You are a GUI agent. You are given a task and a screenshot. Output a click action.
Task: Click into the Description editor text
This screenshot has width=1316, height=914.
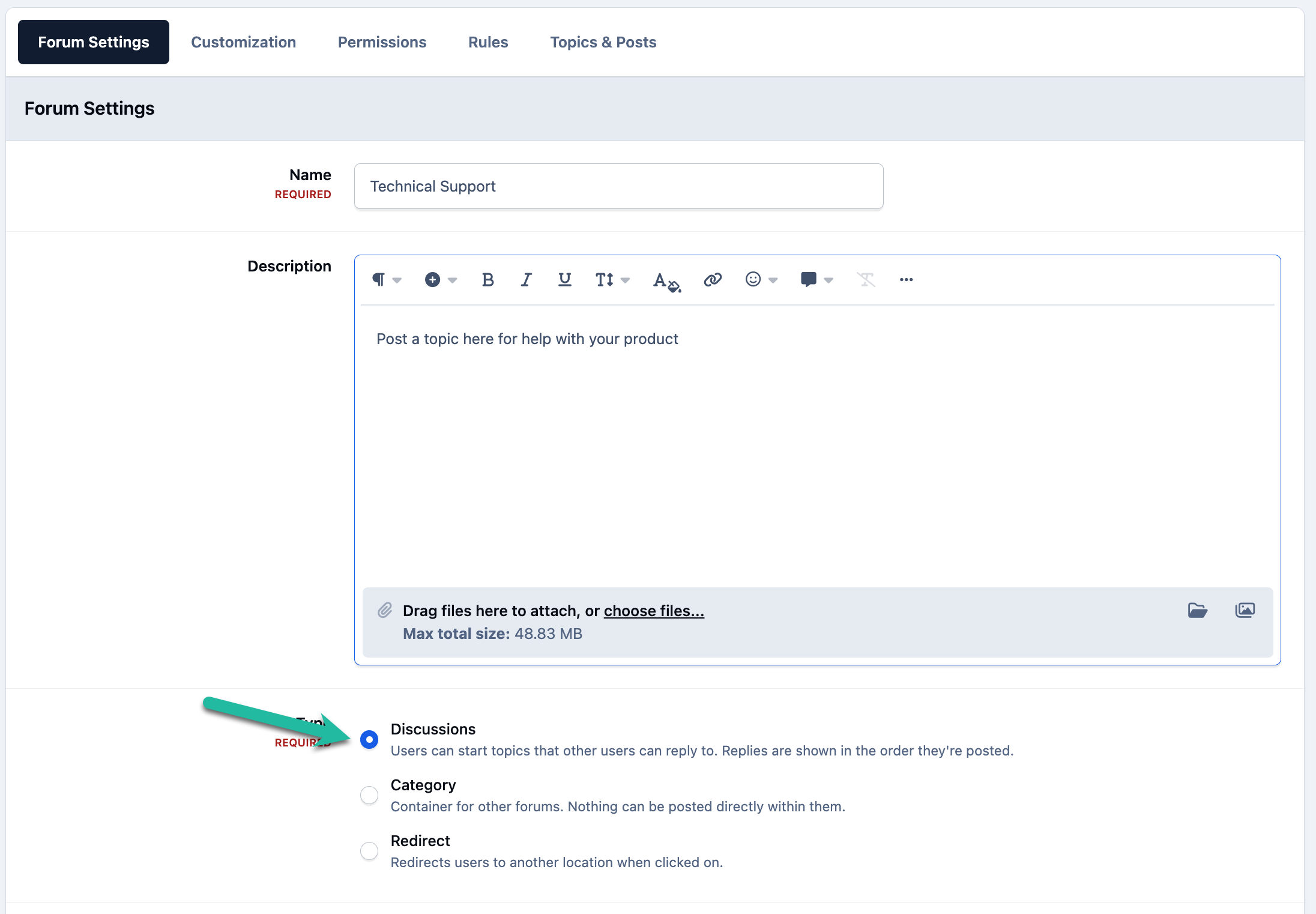coord(527,339)
